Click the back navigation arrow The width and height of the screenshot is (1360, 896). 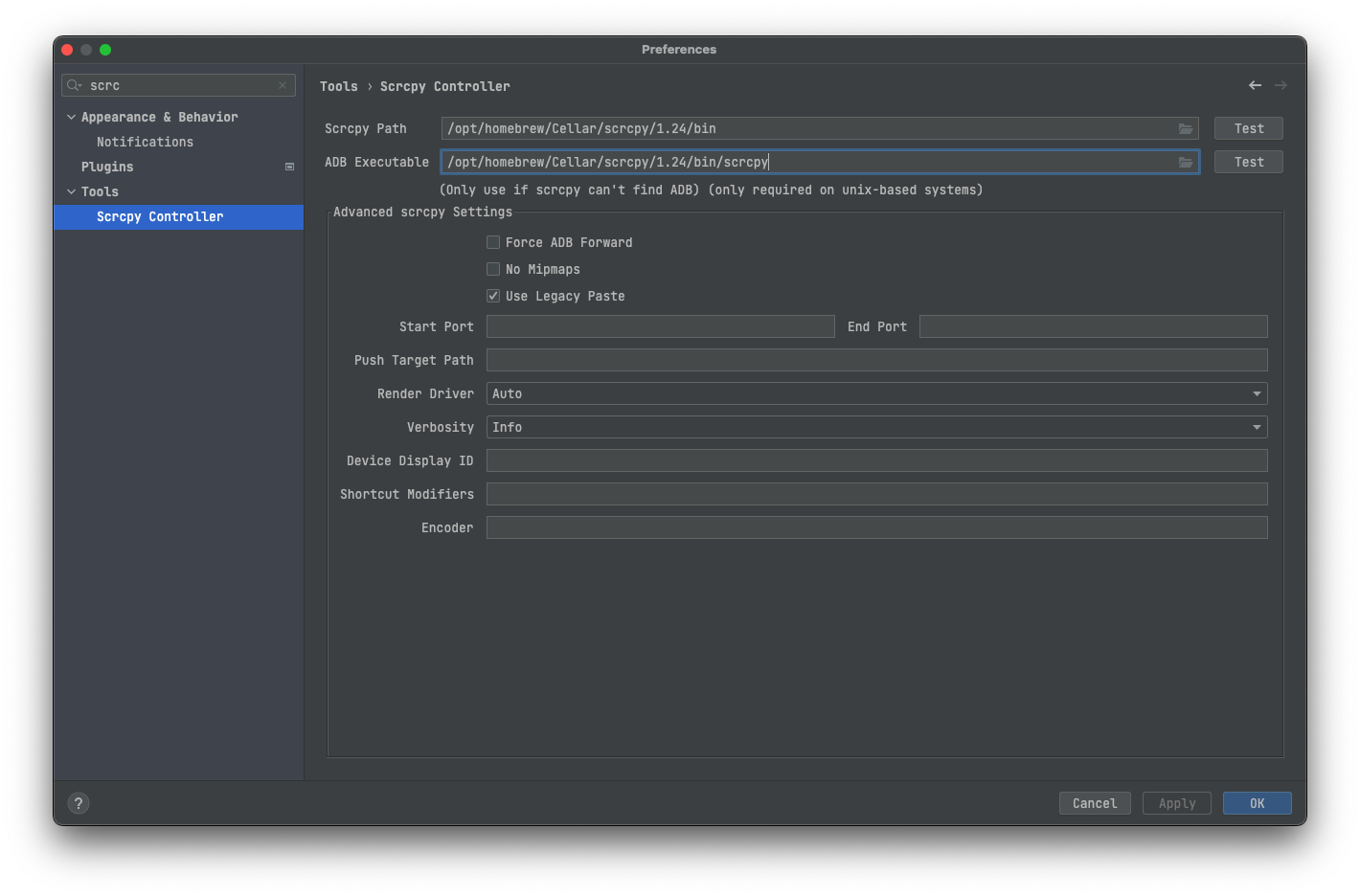click(x=1255, y=85)
